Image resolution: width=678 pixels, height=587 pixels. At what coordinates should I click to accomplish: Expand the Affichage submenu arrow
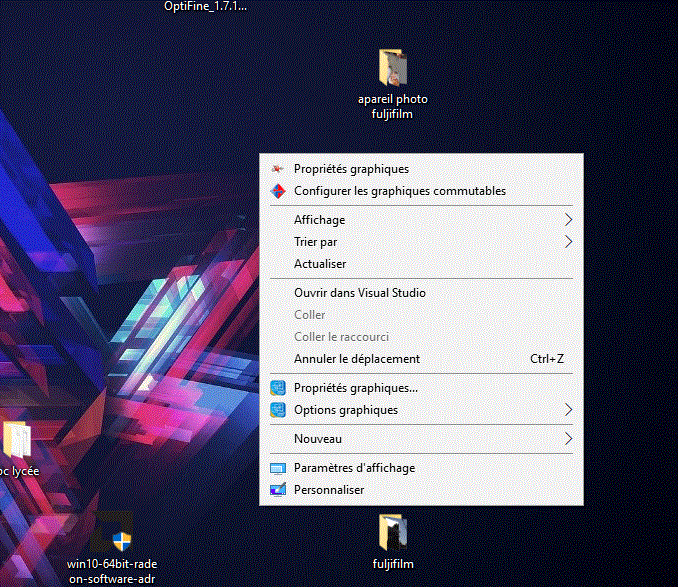pos(568,220)
